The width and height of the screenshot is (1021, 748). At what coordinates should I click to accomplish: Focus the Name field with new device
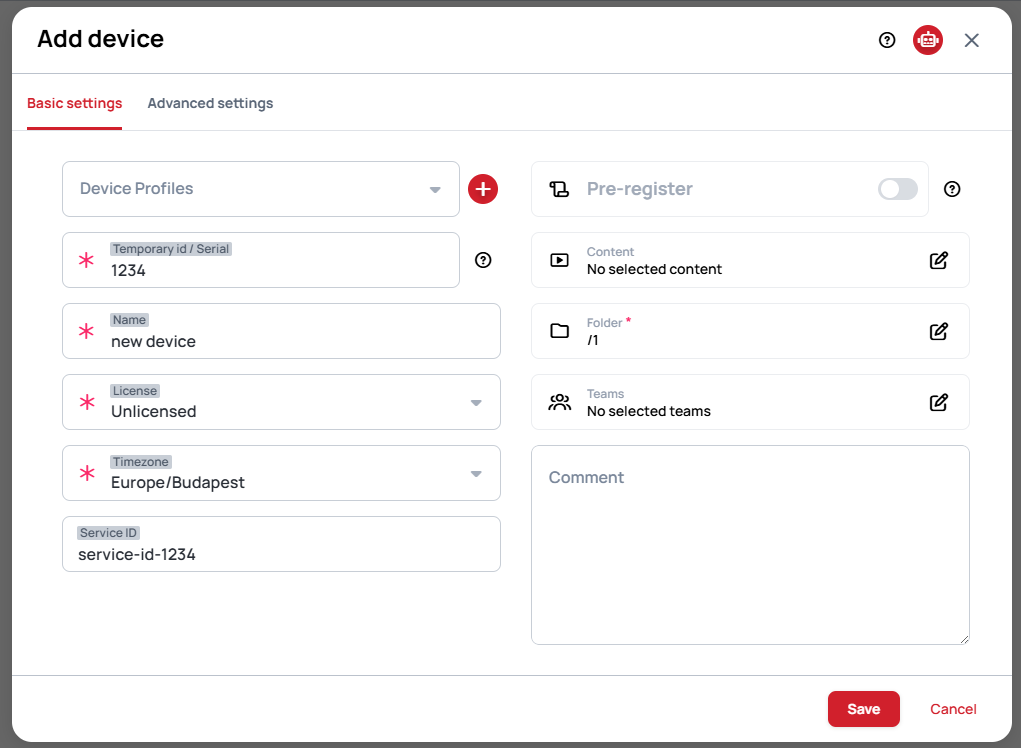[x=281, y=331]
